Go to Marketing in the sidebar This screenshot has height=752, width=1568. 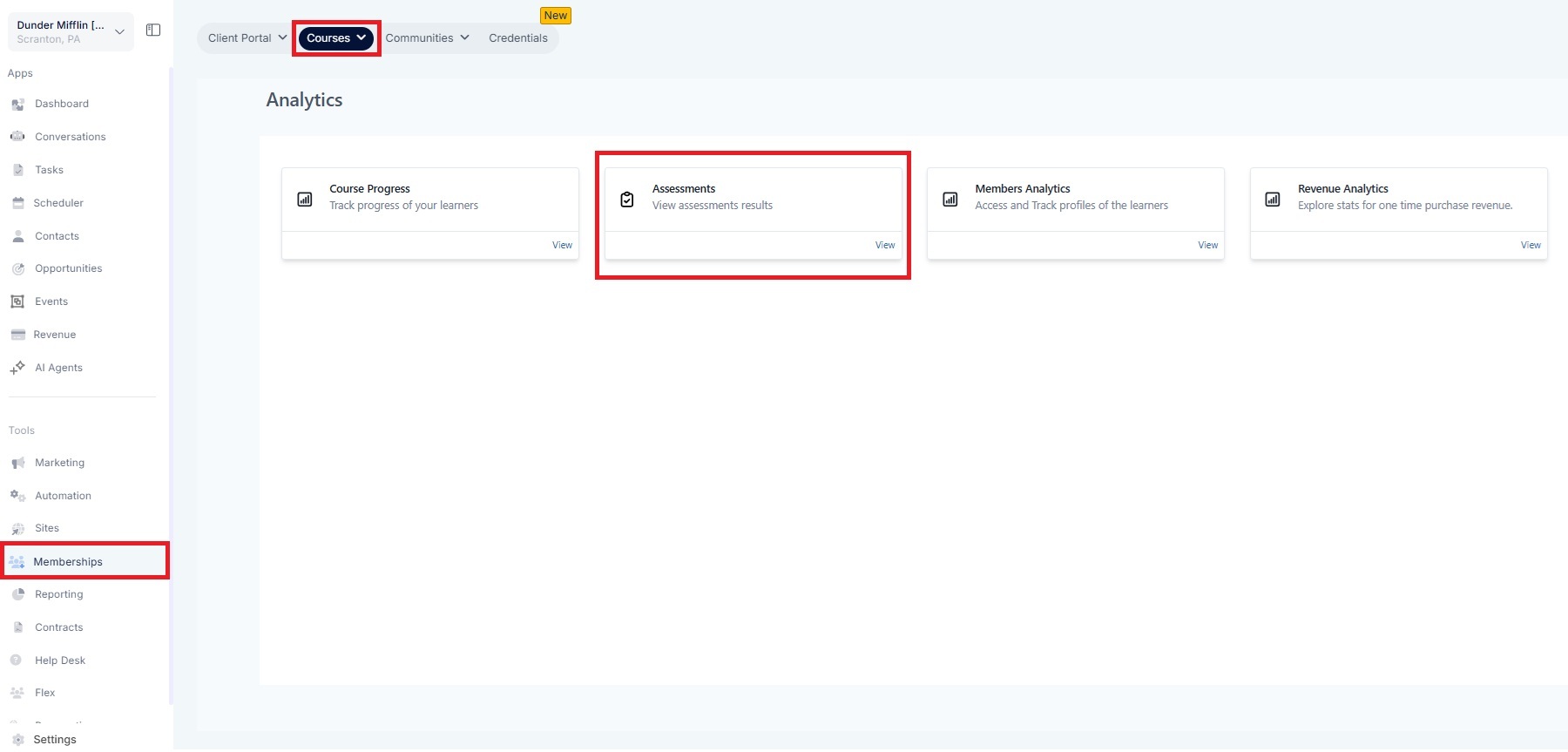click(60, 463)
